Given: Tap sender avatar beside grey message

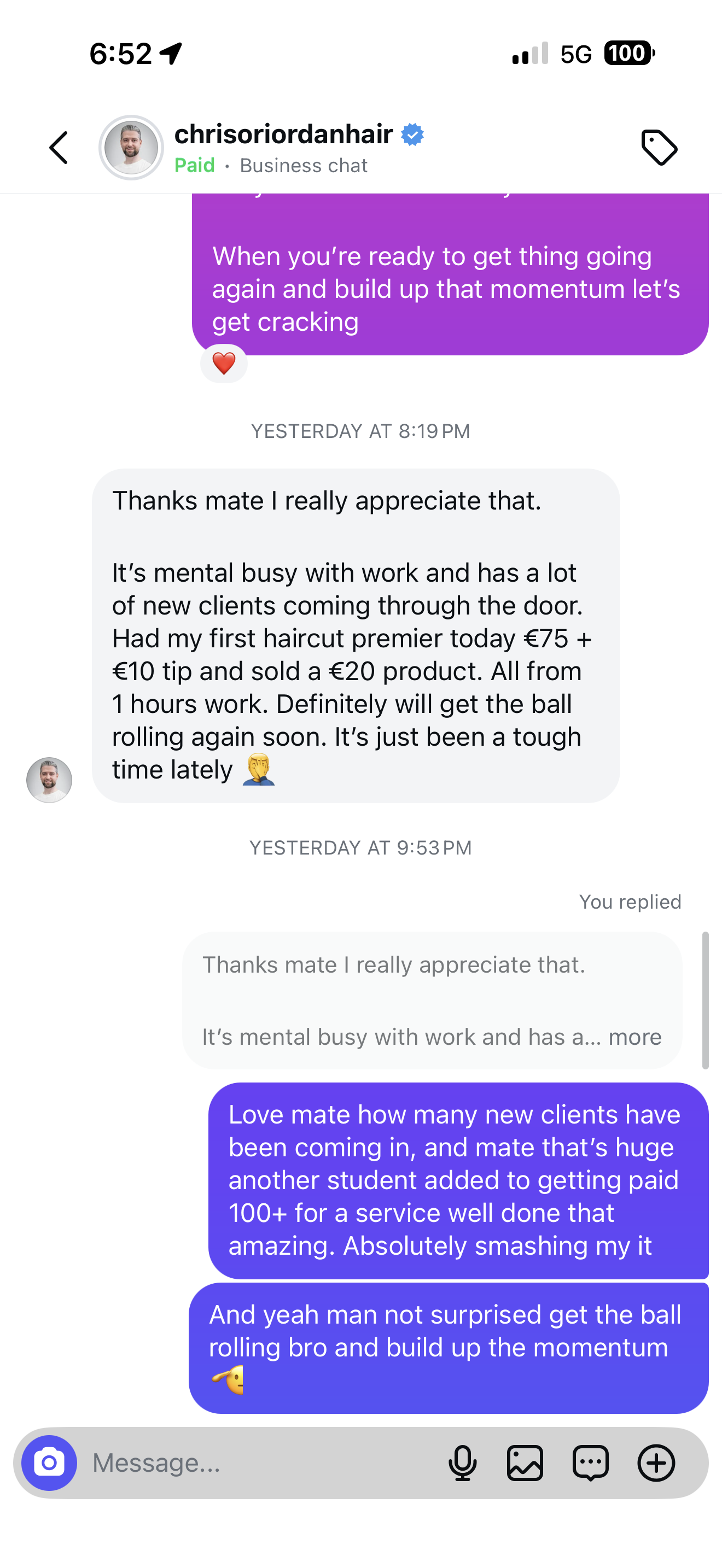Looking at the screenshot, I should [x=49, y=780].
